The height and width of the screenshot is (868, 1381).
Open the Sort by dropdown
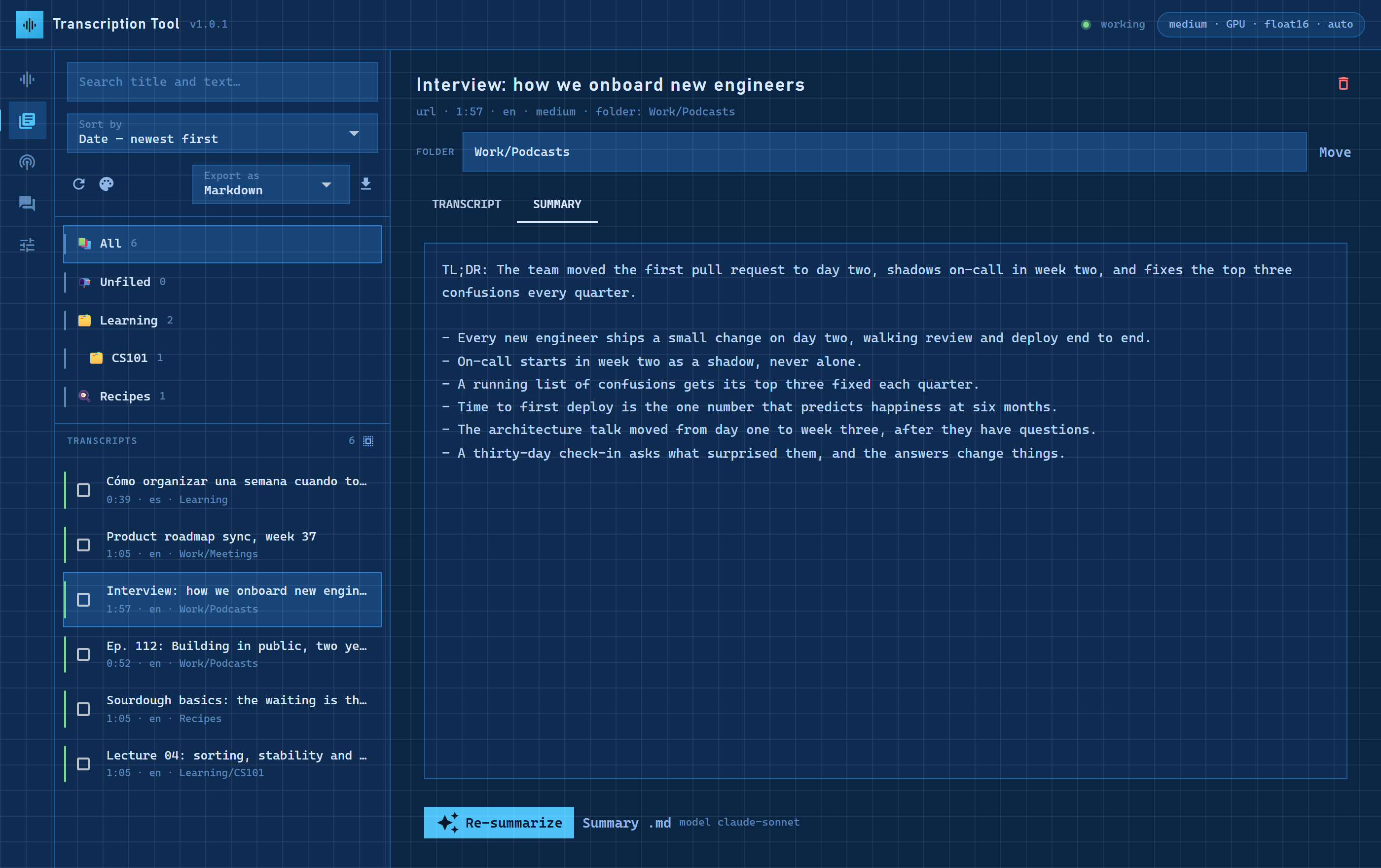222,133
